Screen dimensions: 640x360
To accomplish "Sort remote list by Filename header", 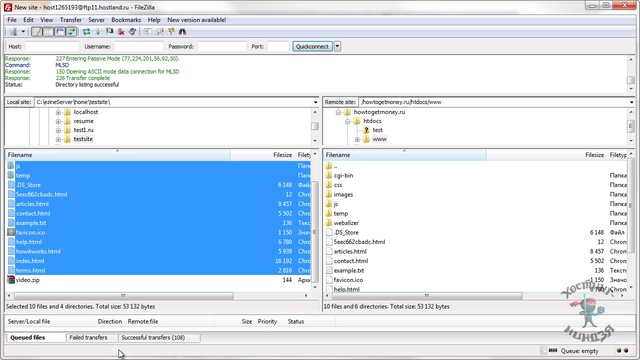I will coord(405,155).
